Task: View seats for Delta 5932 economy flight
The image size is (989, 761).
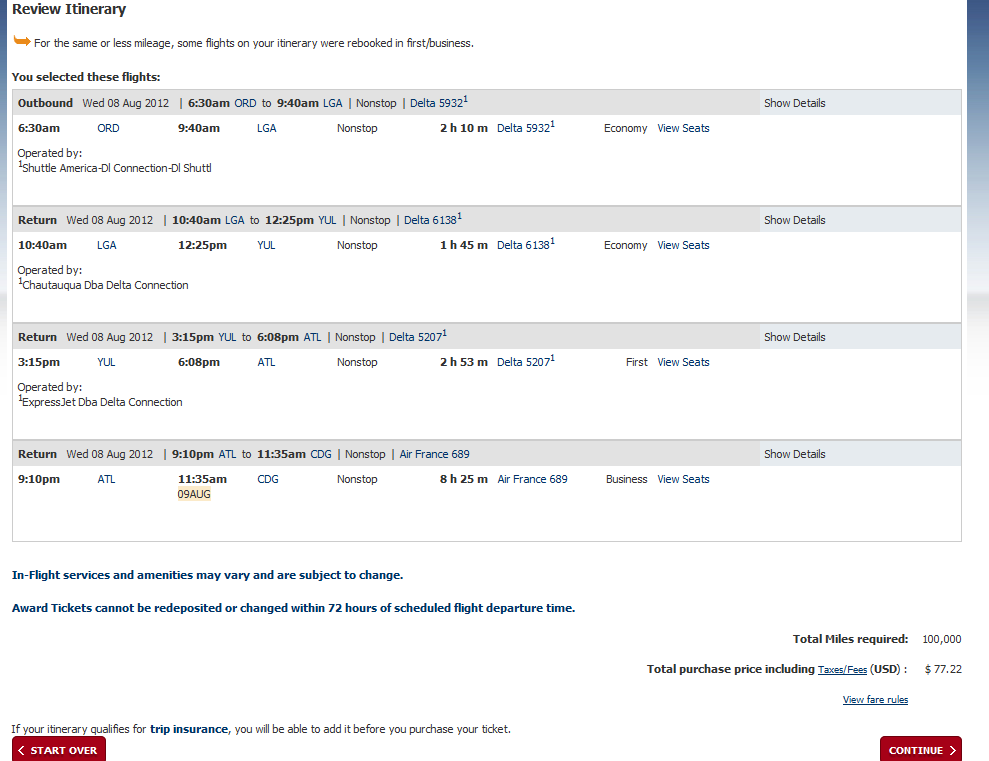Action: (x=683, y=128)
